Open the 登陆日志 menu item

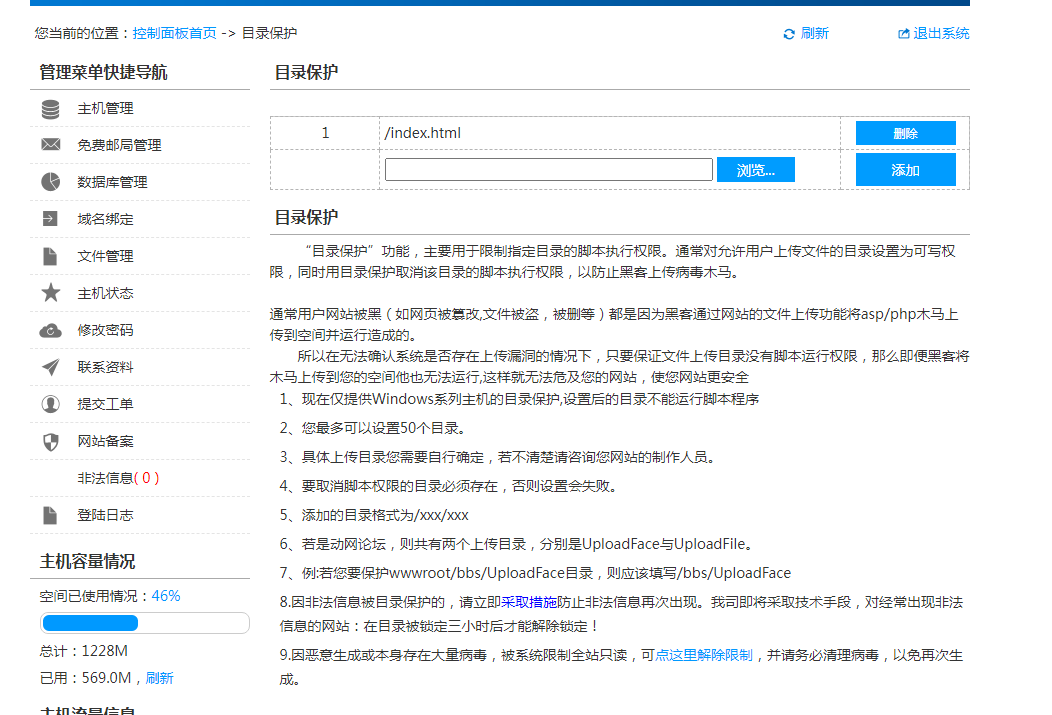105,515
